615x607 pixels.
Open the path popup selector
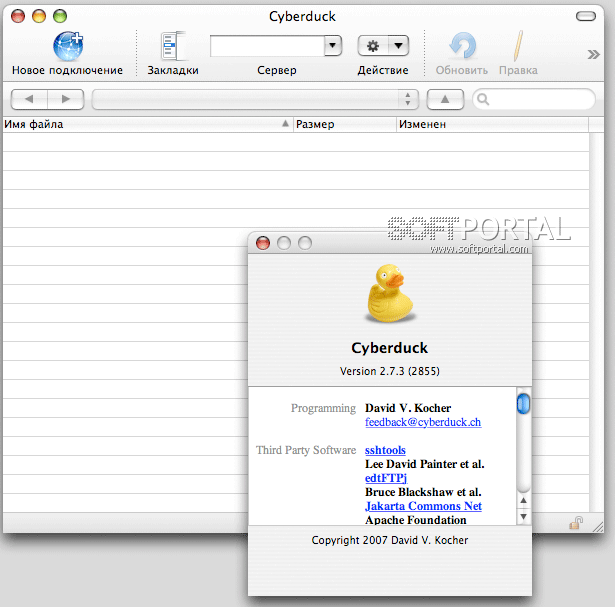(255, 99)
